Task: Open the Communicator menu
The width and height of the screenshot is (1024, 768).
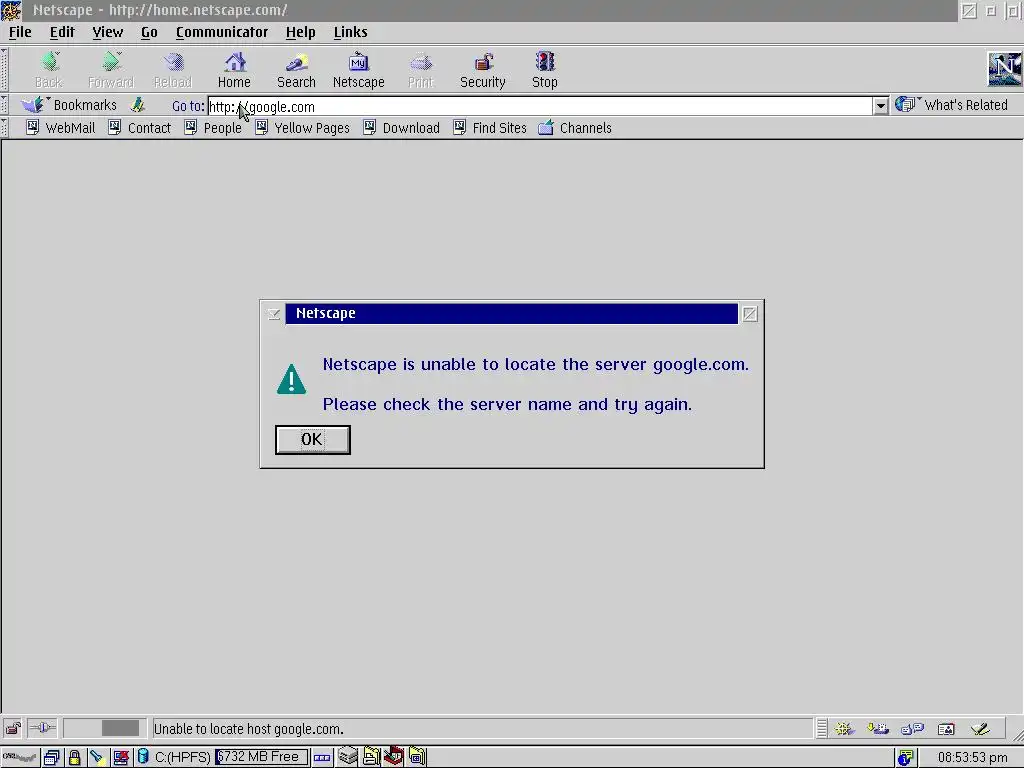Action: (222, 32)
